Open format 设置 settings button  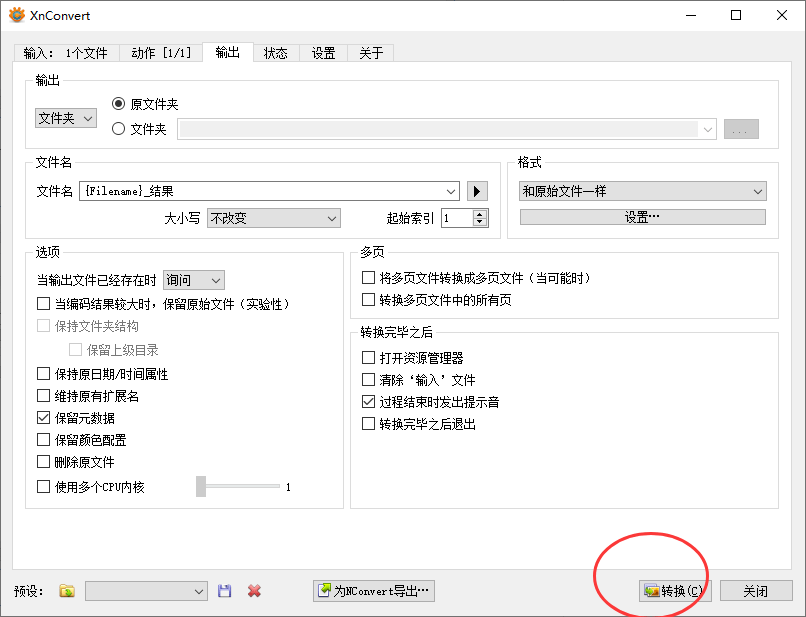[x=643, y=217]
